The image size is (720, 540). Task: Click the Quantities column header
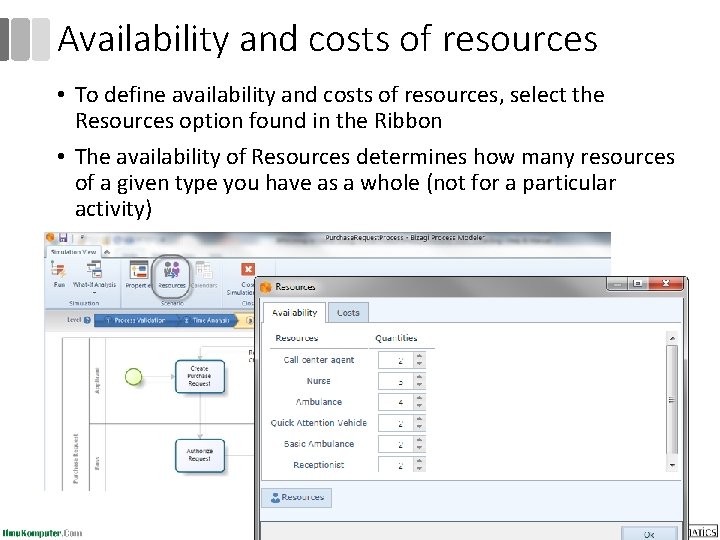pyautogui.click(x=396, y=338)
